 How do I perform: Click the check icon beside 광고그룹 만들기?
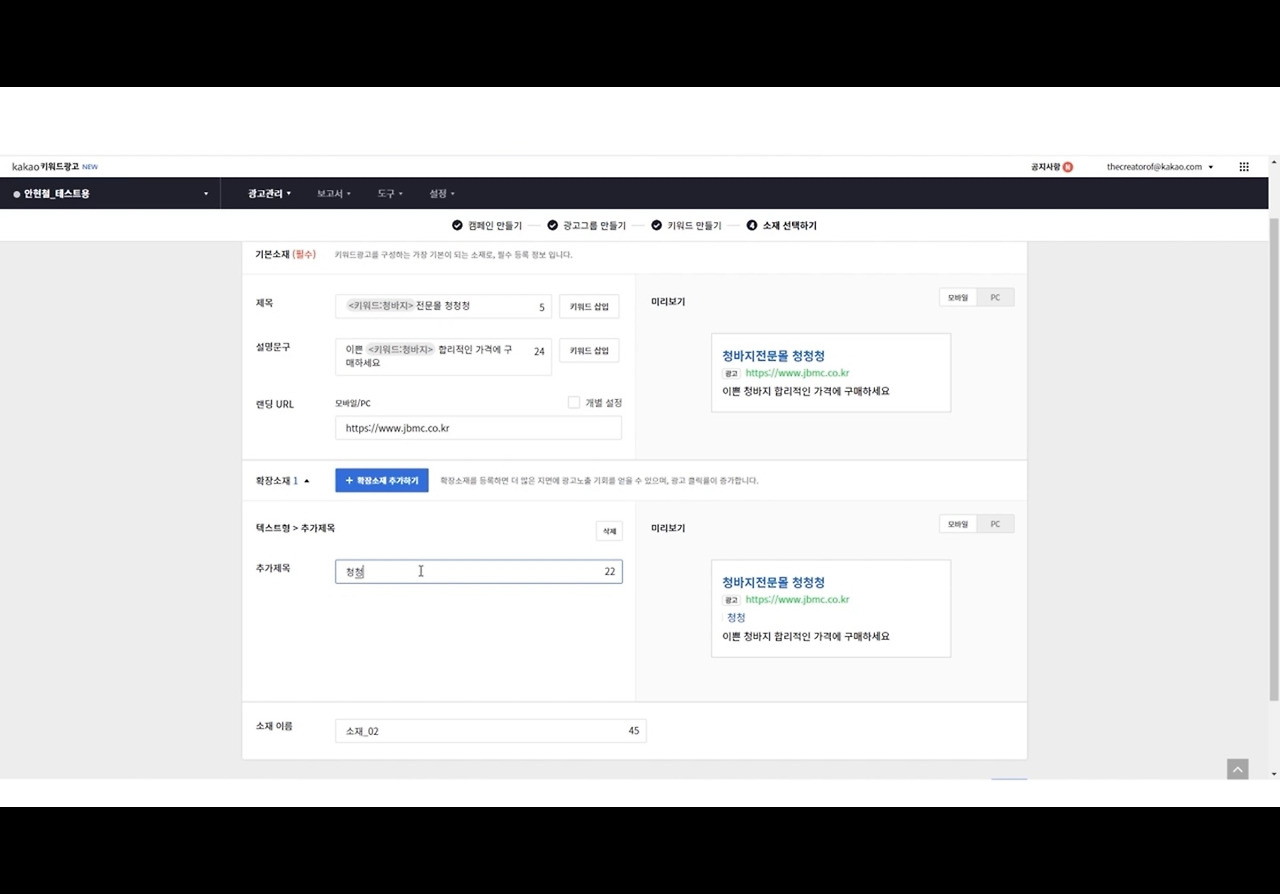552,226
